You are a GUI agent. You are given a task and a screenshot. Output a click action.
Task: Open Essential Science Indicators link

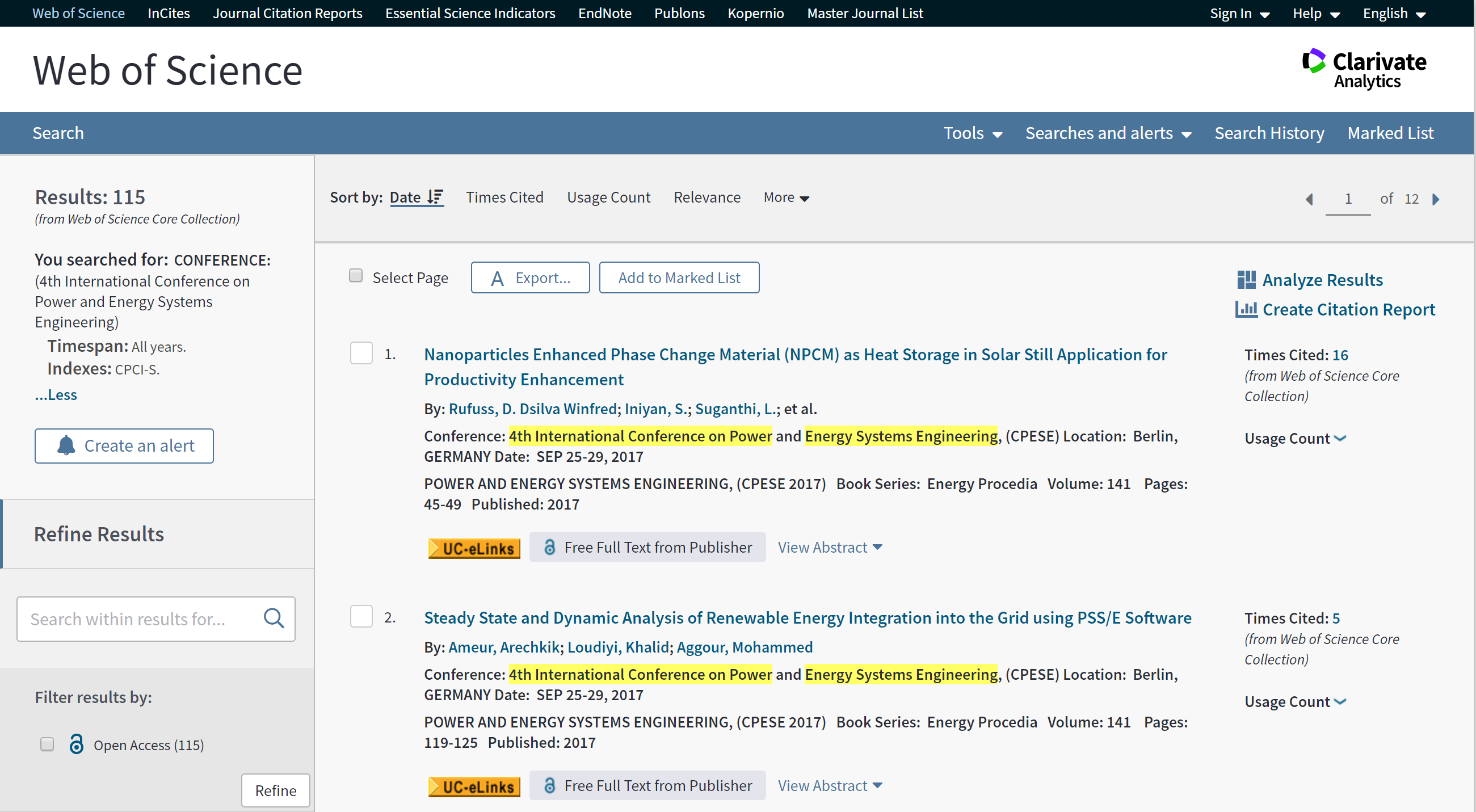tap(470, 13)
